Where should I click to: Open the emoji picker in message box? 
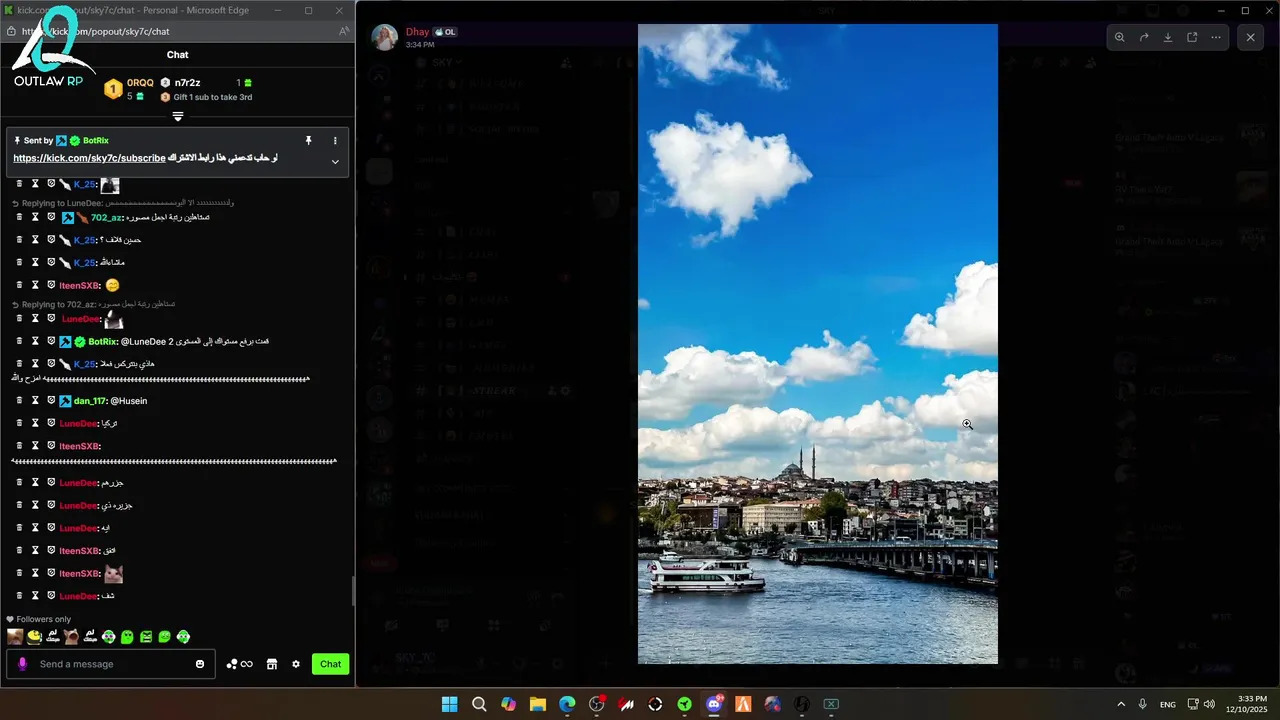pyautogui.click(x=200, y=664)
